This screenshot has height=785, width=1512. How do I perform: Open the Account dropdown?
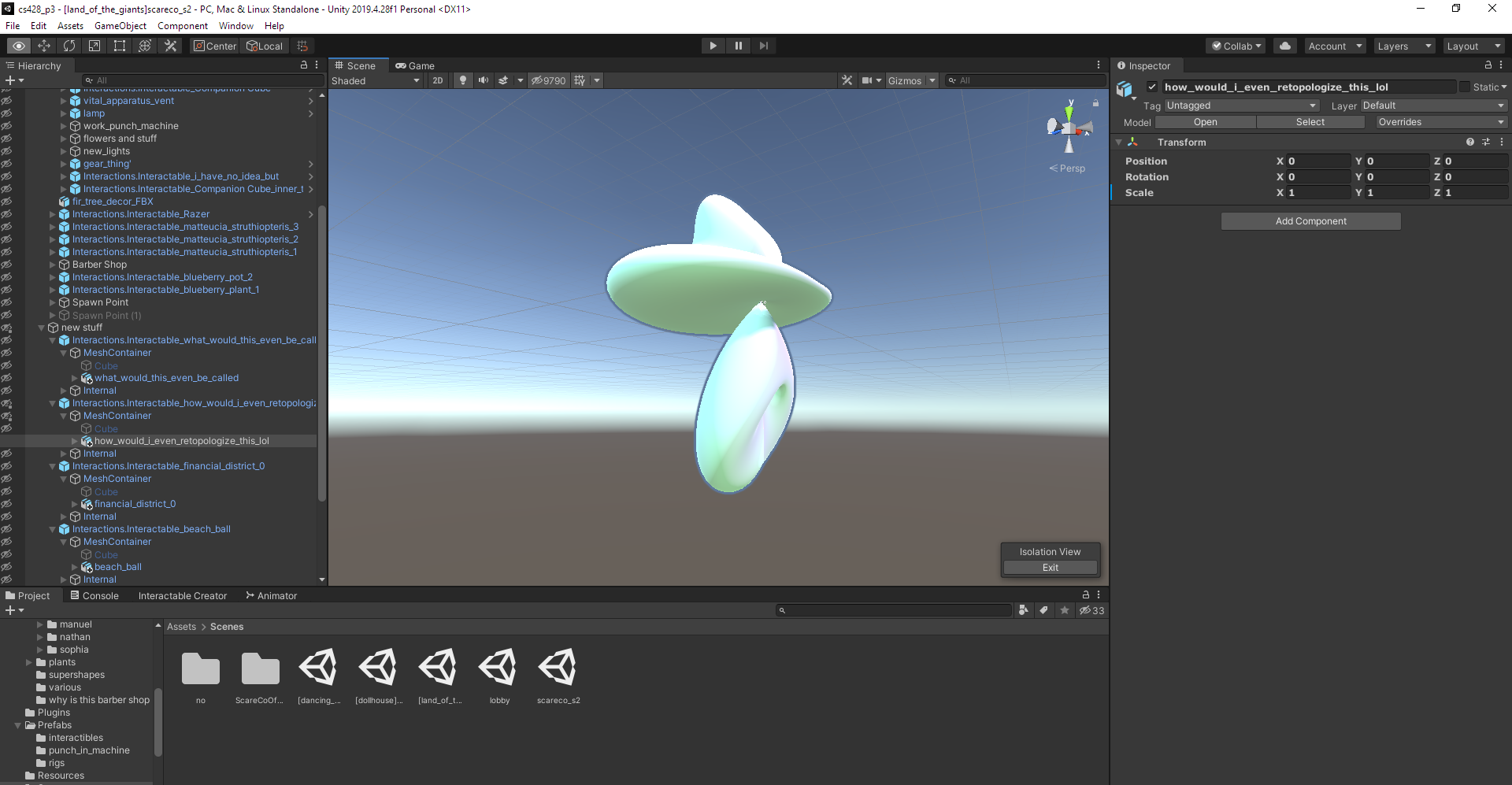(x=1335, y=46)
